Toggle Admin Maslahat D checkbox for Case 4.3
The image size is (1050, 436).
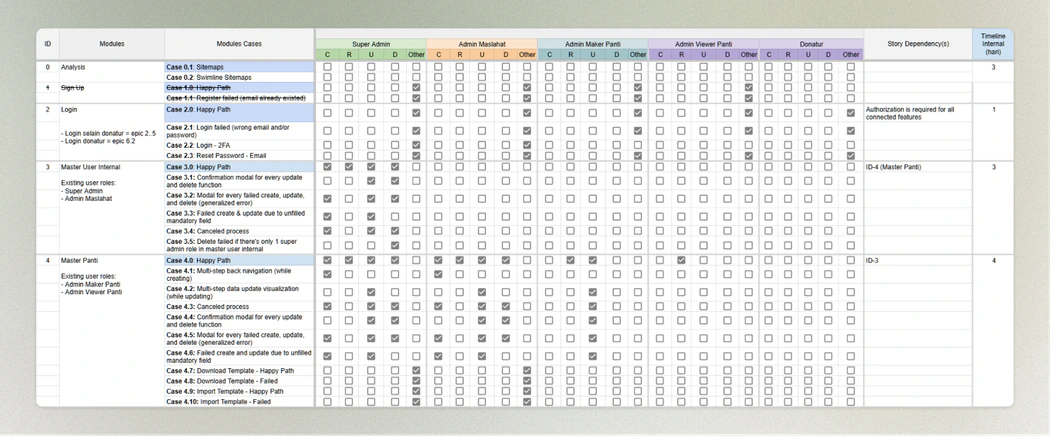pos(506,306)
